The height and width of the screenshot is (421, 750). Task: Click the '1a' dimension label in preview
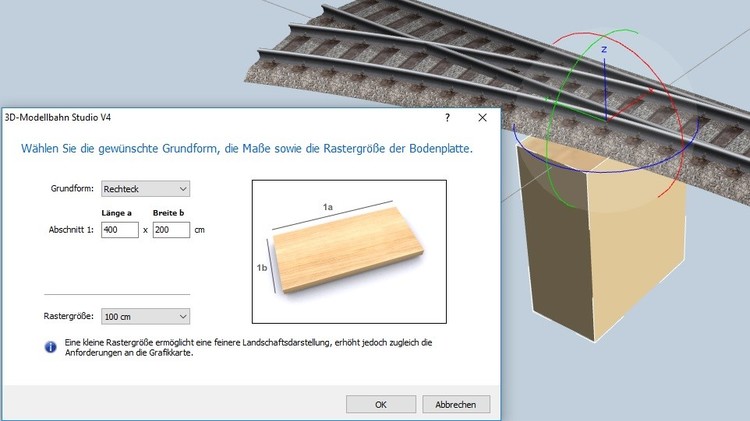(x=328, y=207)
